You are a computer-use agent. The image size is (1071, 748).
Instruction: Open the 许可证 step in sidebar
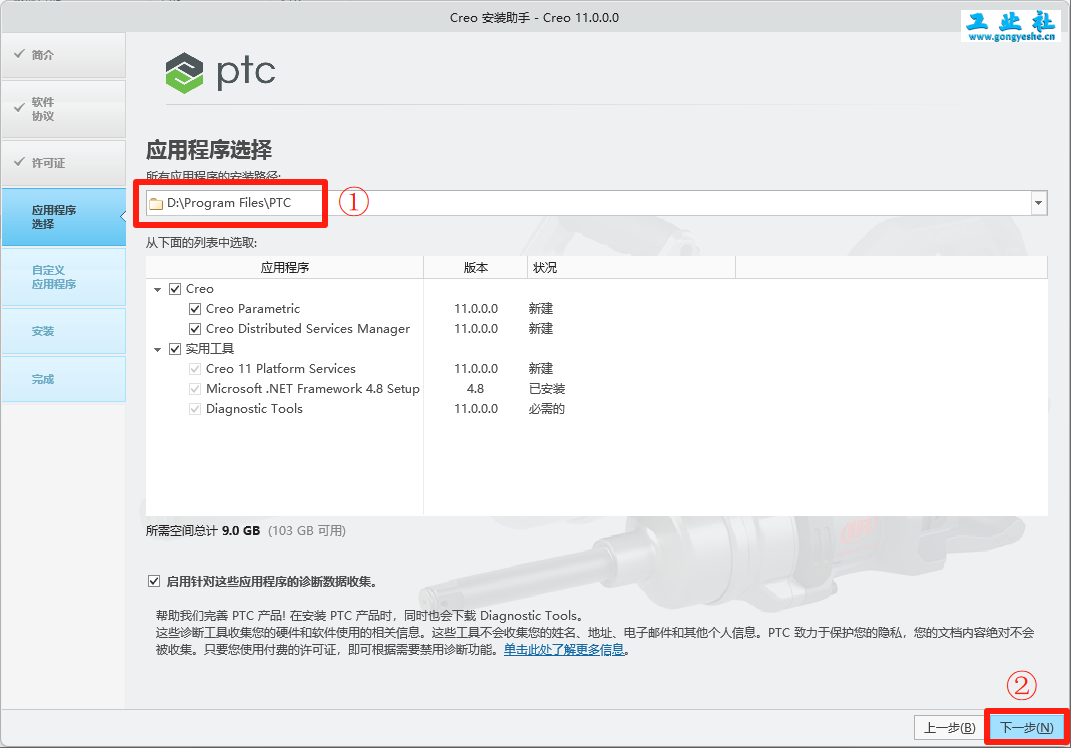coord(64,163)
